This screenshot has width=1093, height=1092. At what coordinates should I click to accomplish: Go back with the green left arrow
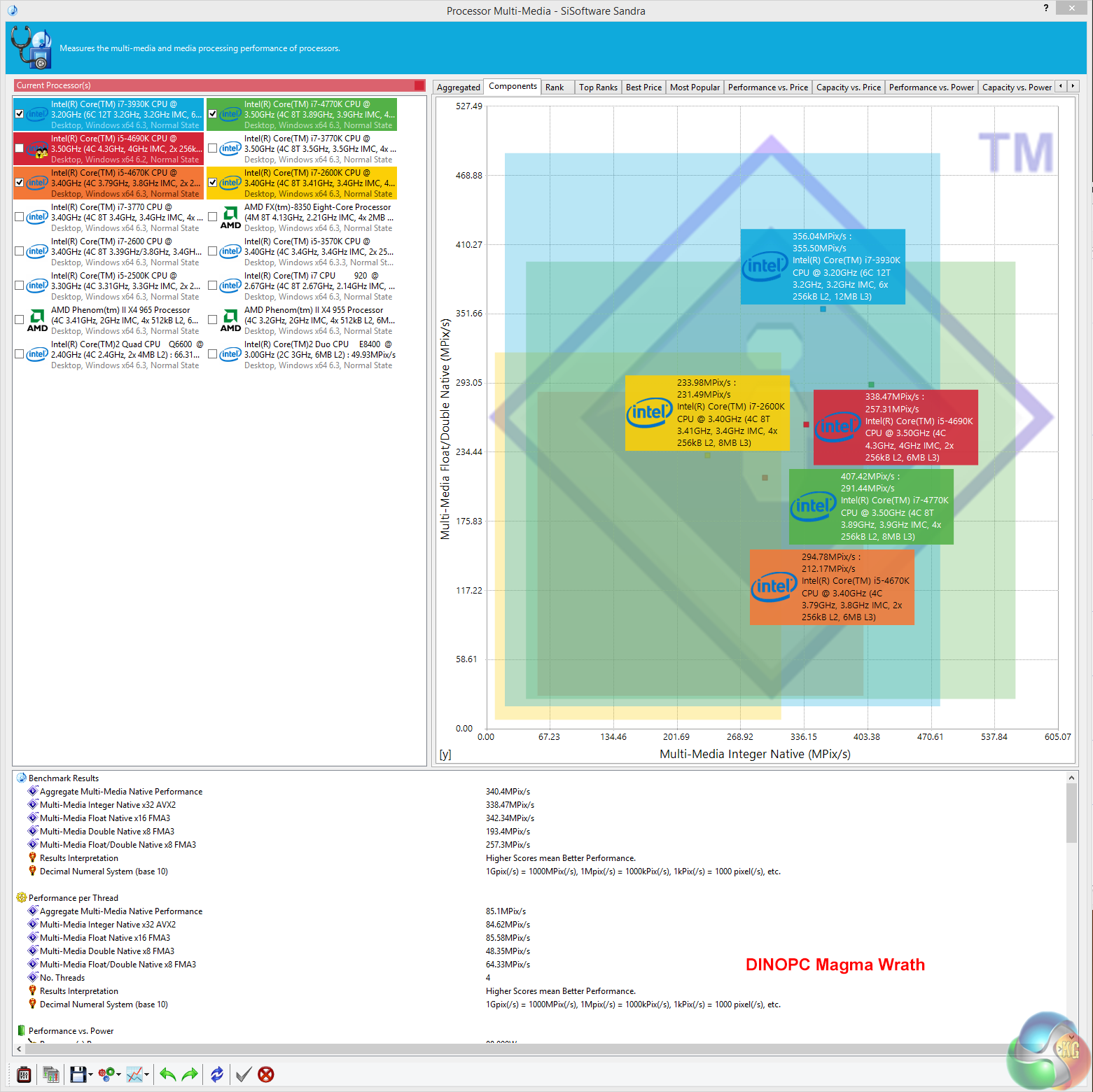click(167, 1074)
